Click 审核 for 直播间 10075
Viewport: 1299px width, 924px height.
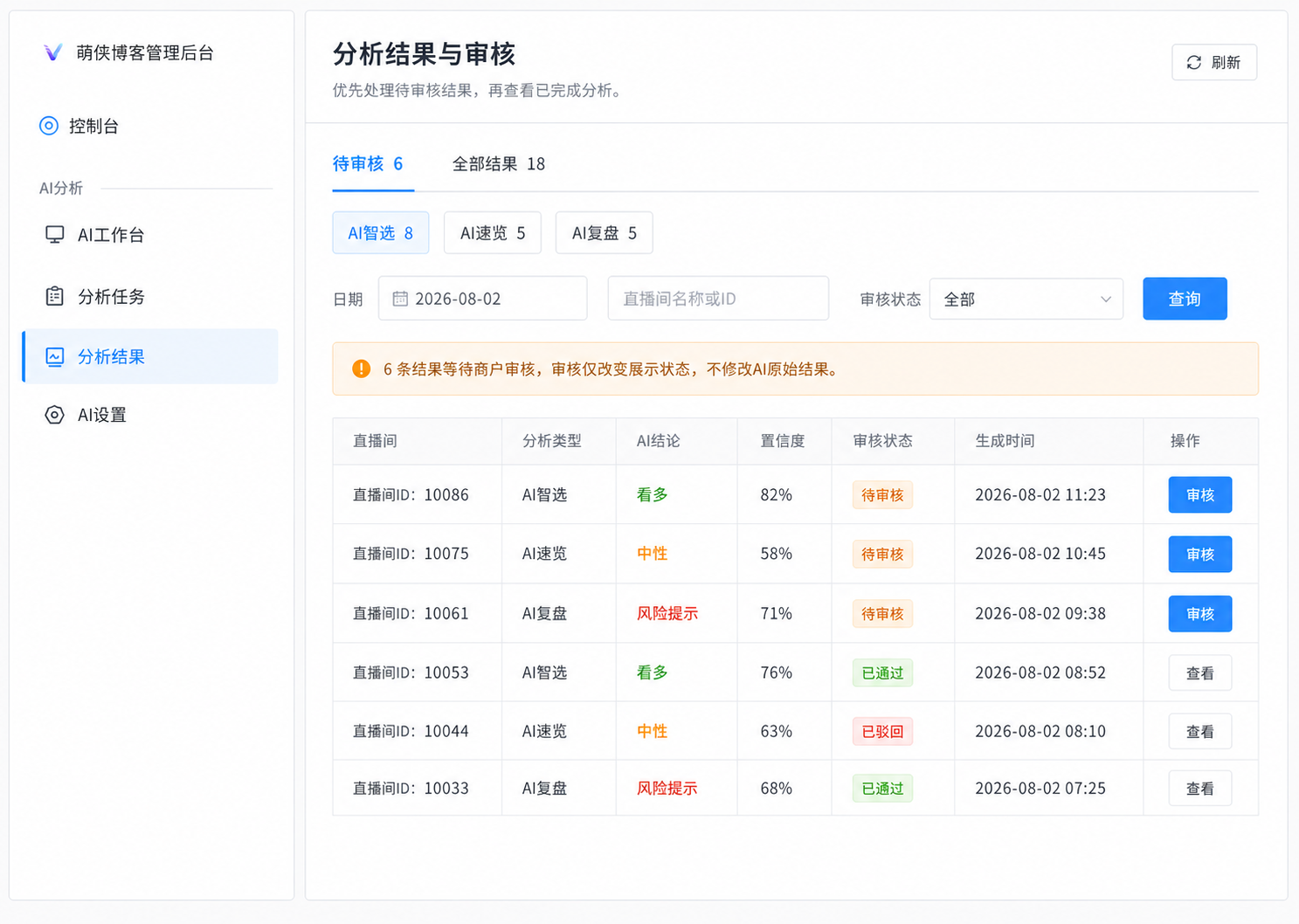click(1200, 555)
